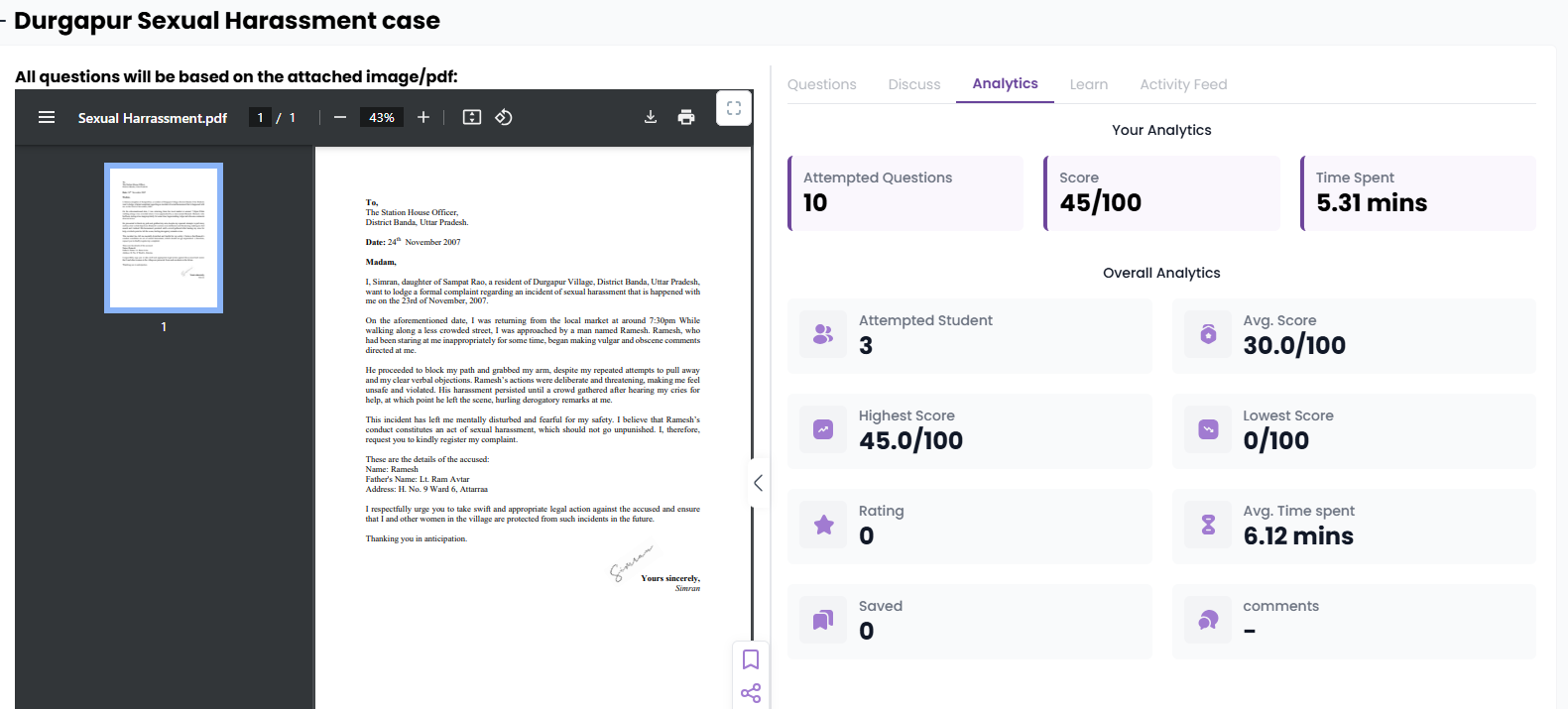Click the fit to page icon
Image resolution: width=1568 pixels, height=709 pixels.
tap(472, 117)
